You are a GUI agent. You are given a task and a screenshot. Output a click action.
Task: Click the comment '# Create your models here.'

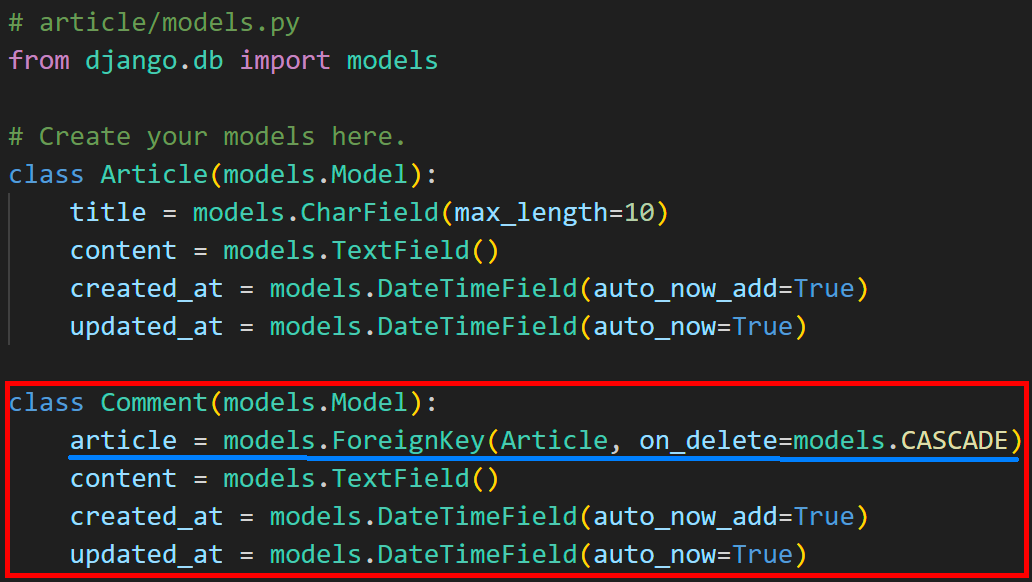[x=207, y=137]
